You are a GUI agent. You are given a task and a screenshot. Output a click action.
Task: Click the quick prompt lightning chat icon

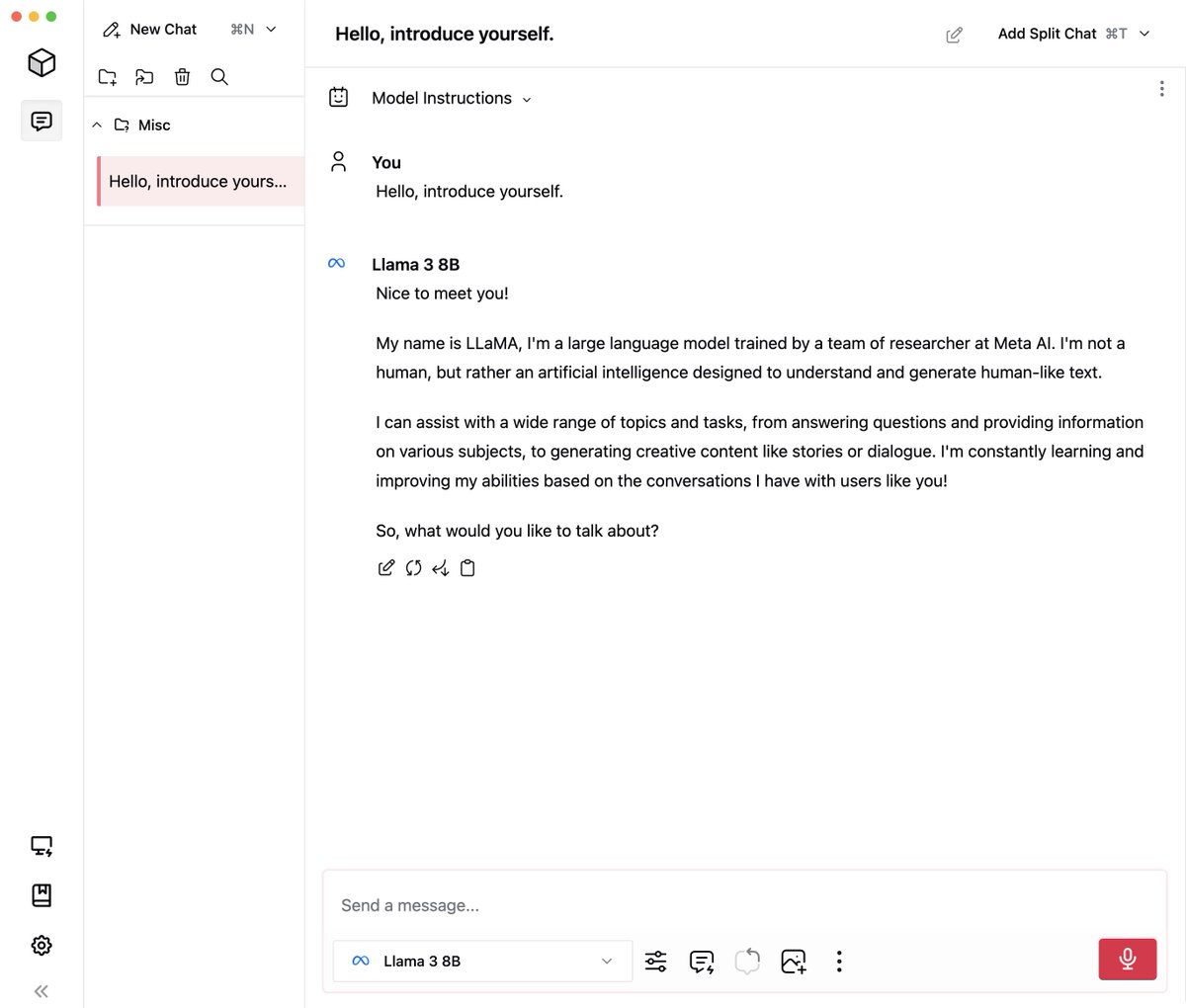pos(702,961)
